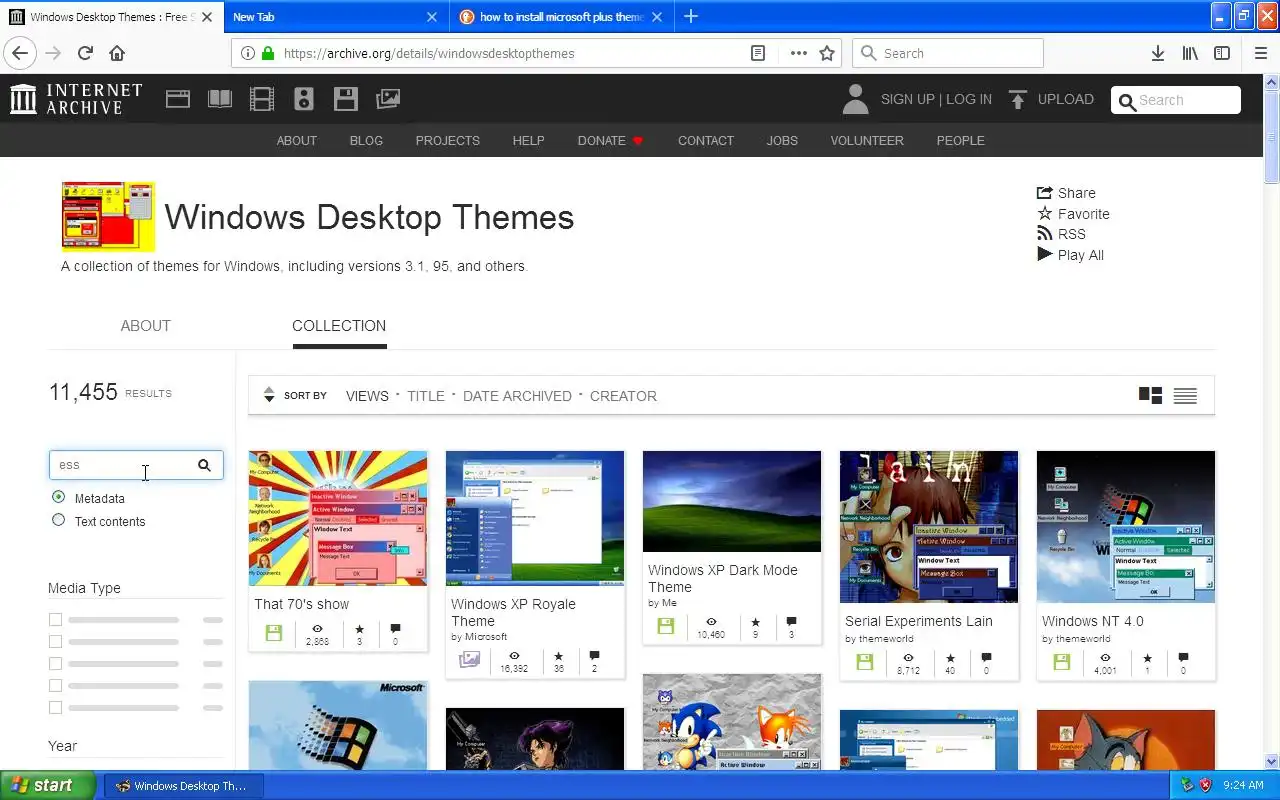The width and height of the screenshot is (1280, 800).
Task: Toggle Reader View icon in address bar
Action: [758, 53]
